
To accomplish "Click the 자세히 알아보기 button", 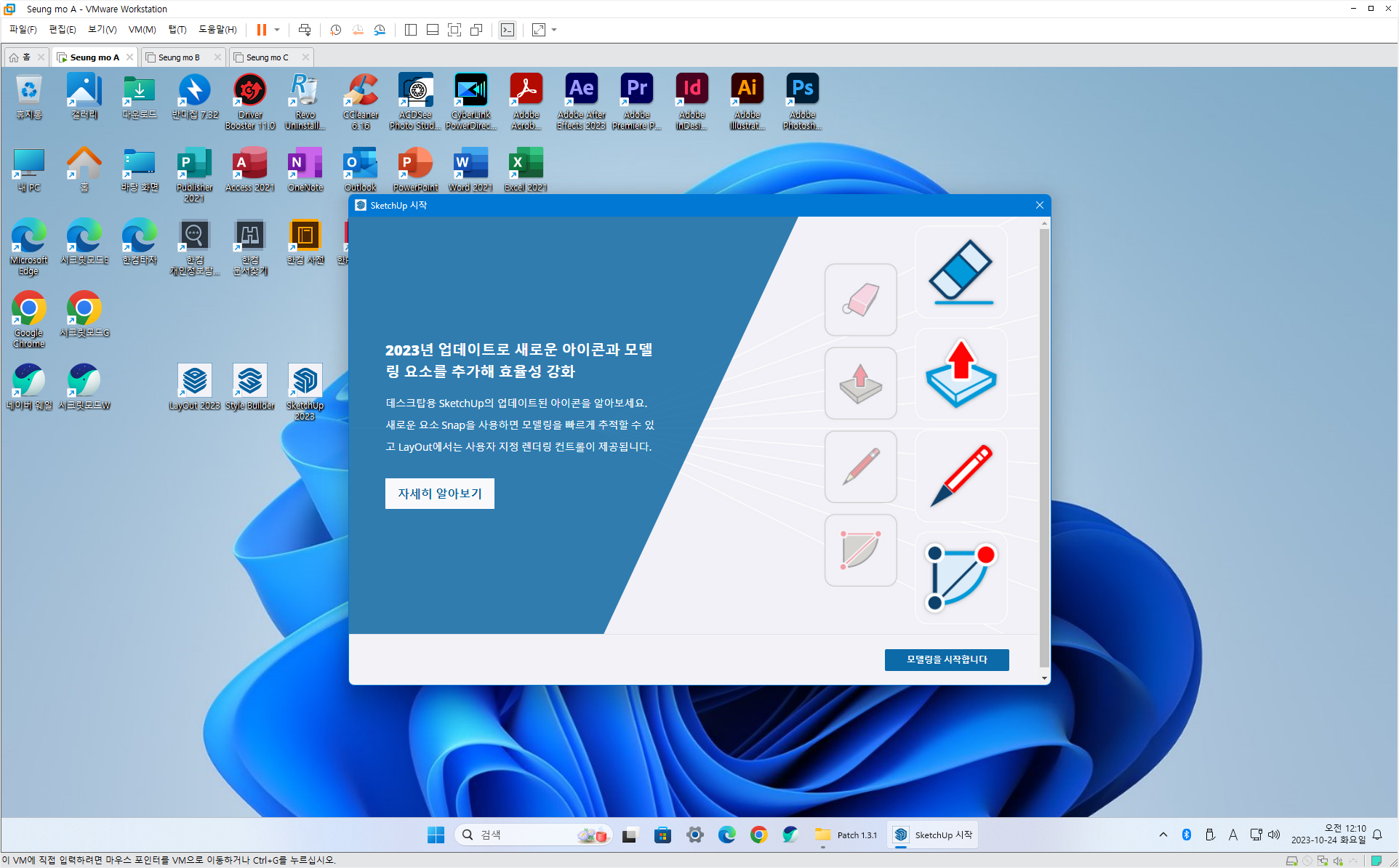I will click(x=439, y=494).
